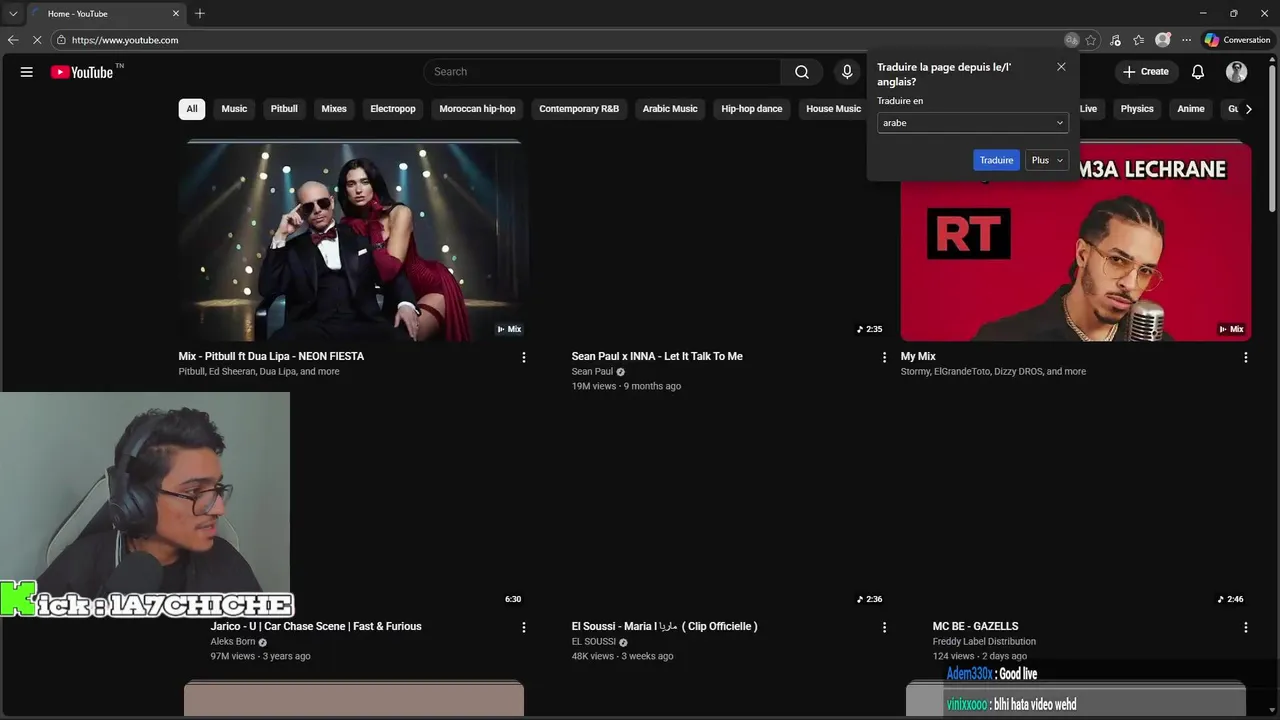
Task: Open the Sean Paul channel link
Action: (592, 372)
